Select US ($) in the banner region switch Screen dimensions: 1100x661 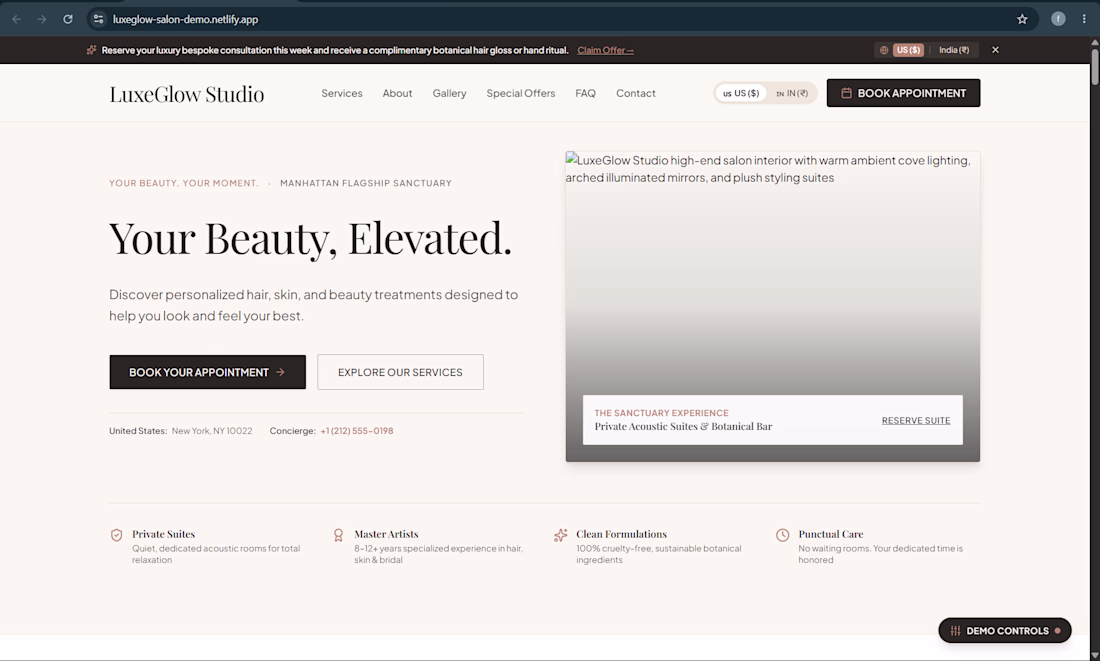pos(908,50)
